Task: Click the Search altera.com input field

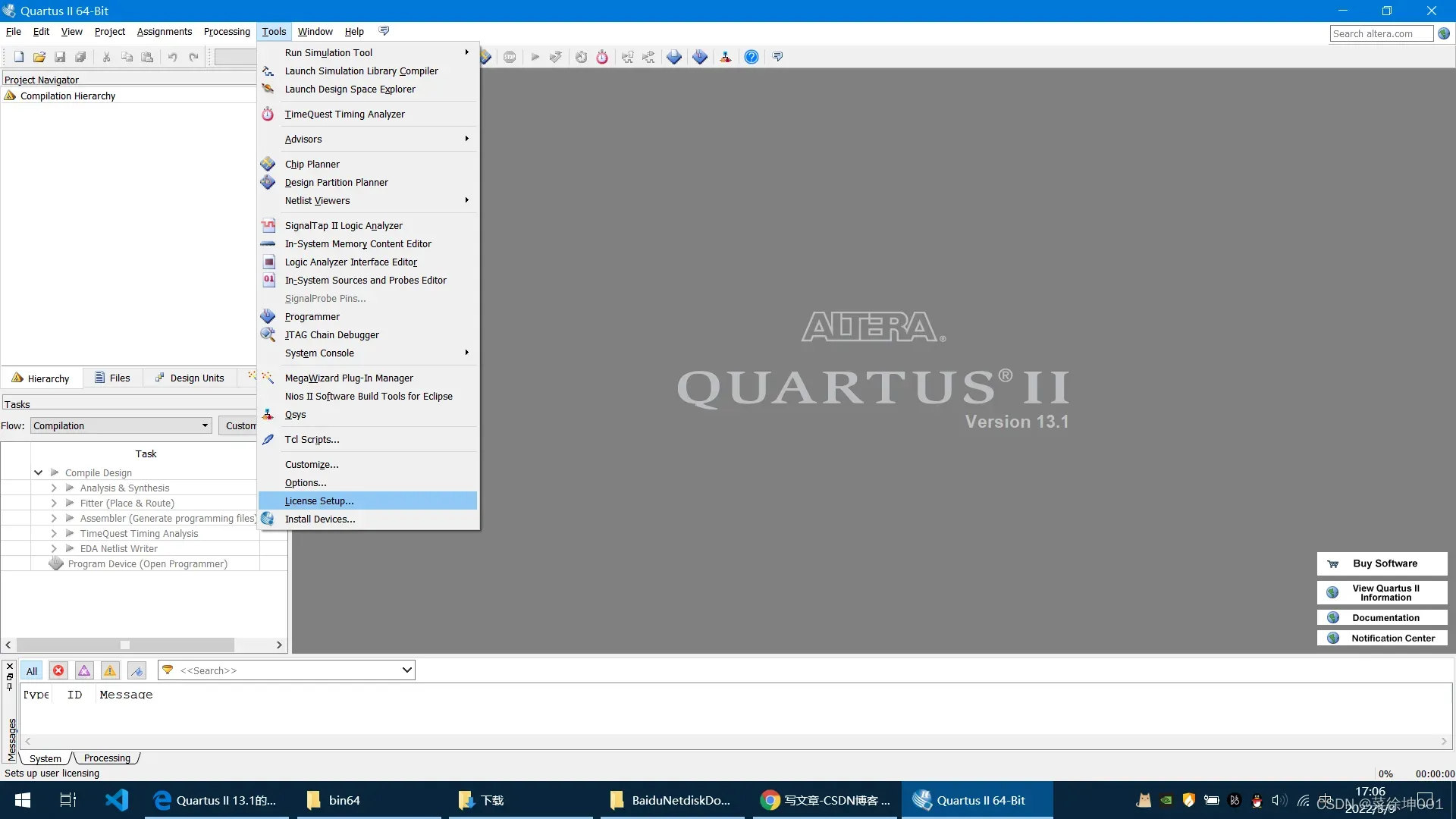Action: point(1381,33)
